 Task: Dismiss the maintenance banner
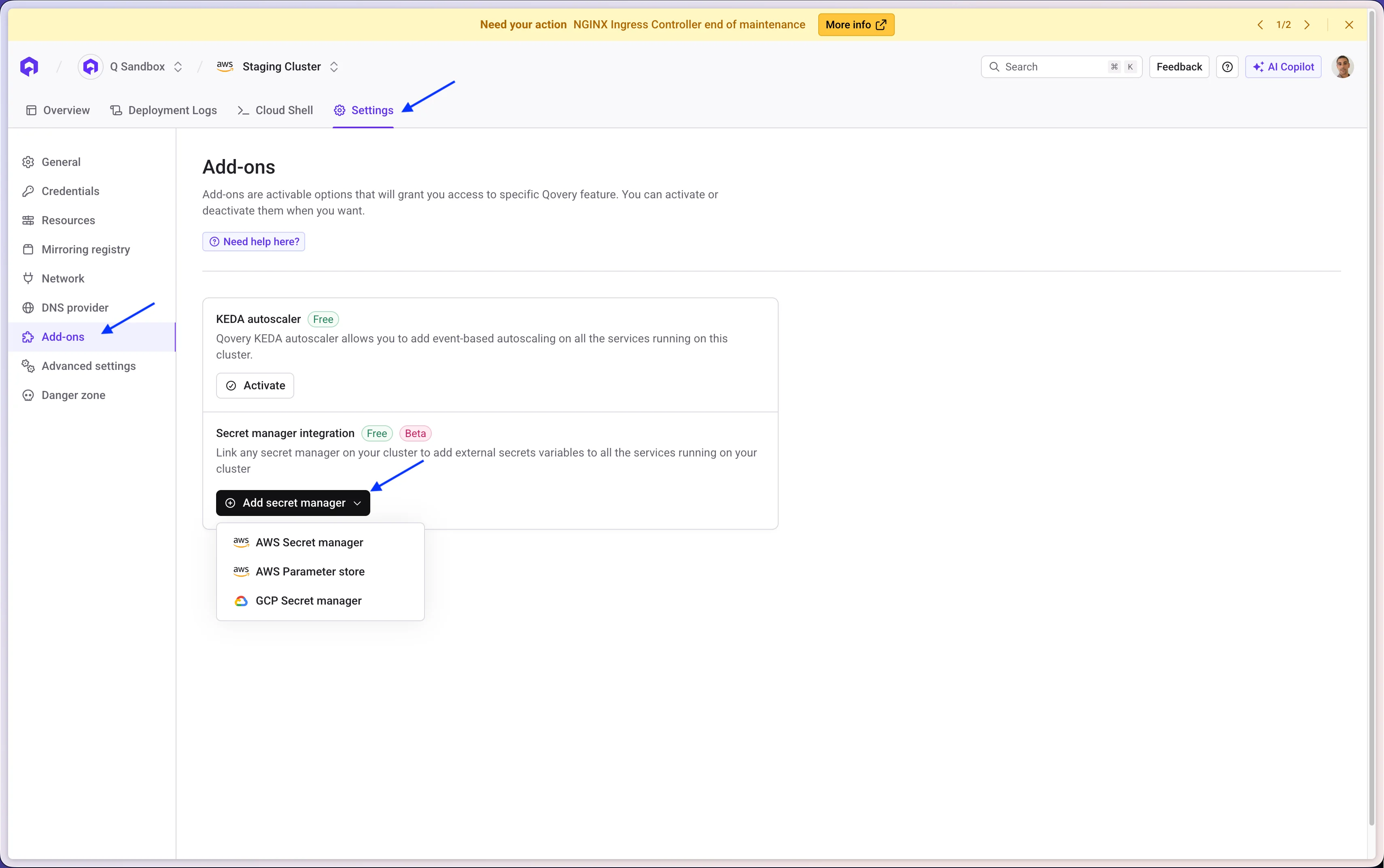1349,25
